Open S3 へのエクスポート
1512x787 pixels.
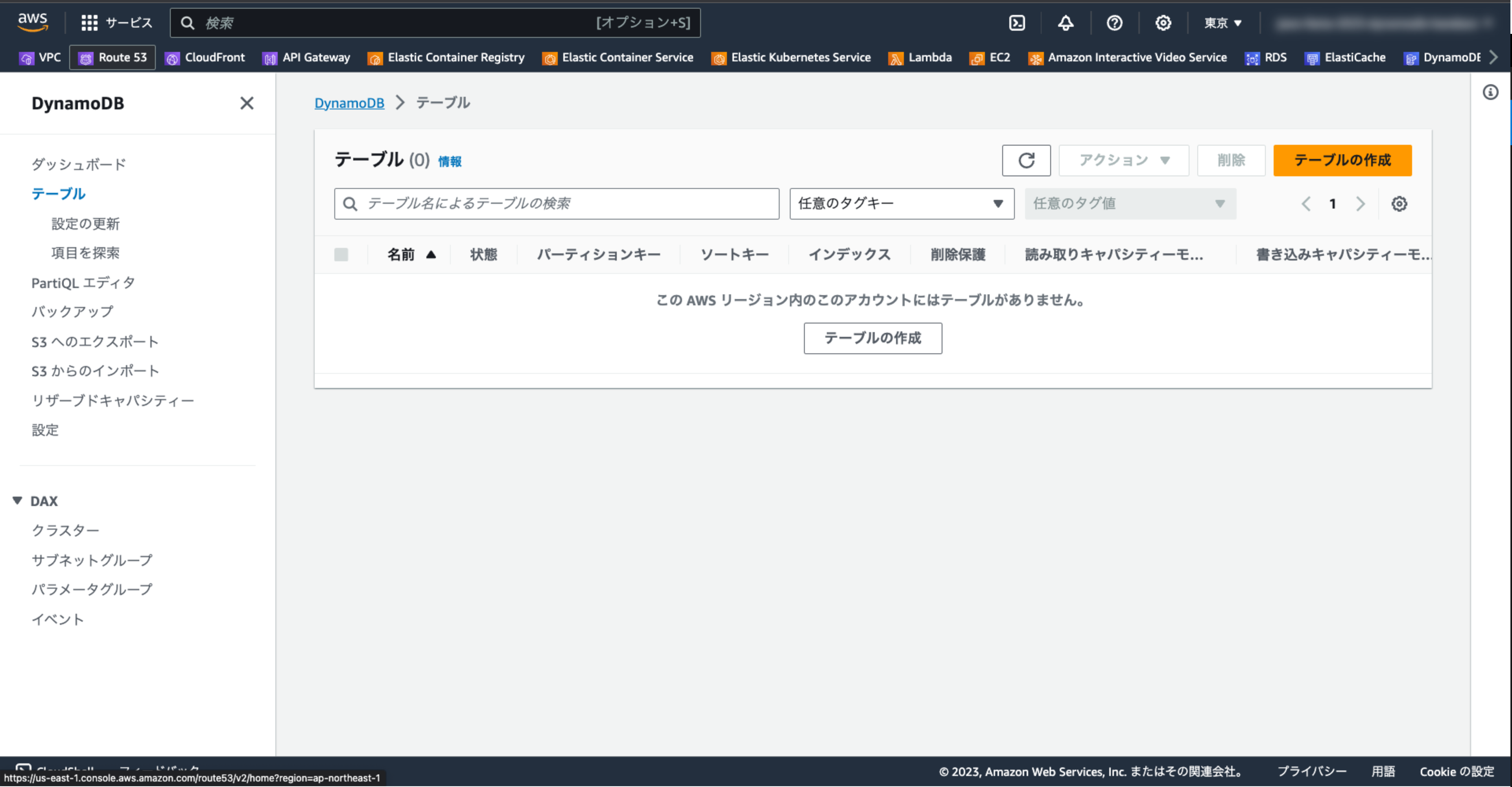[x=94, y=342]
